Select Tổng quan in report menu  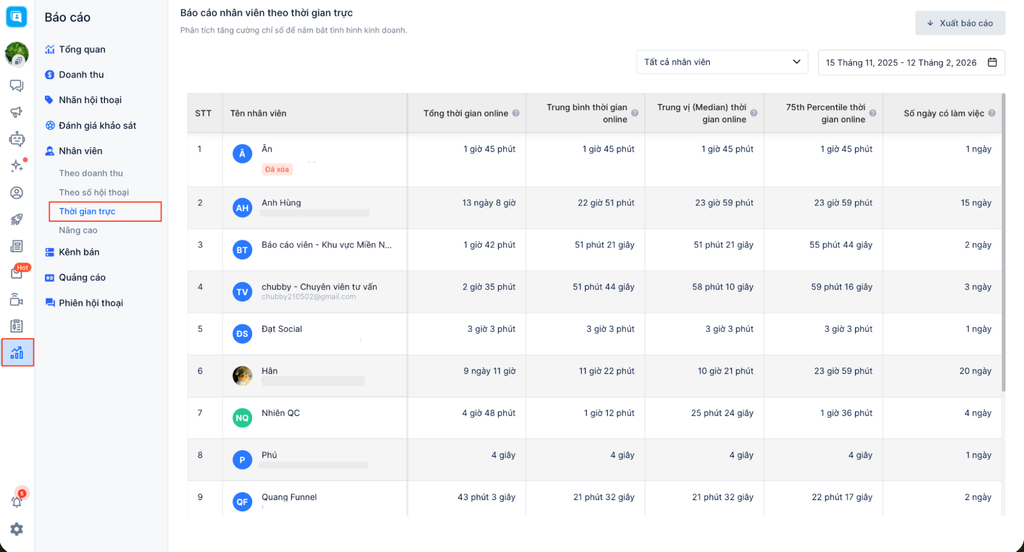(81, 49)
